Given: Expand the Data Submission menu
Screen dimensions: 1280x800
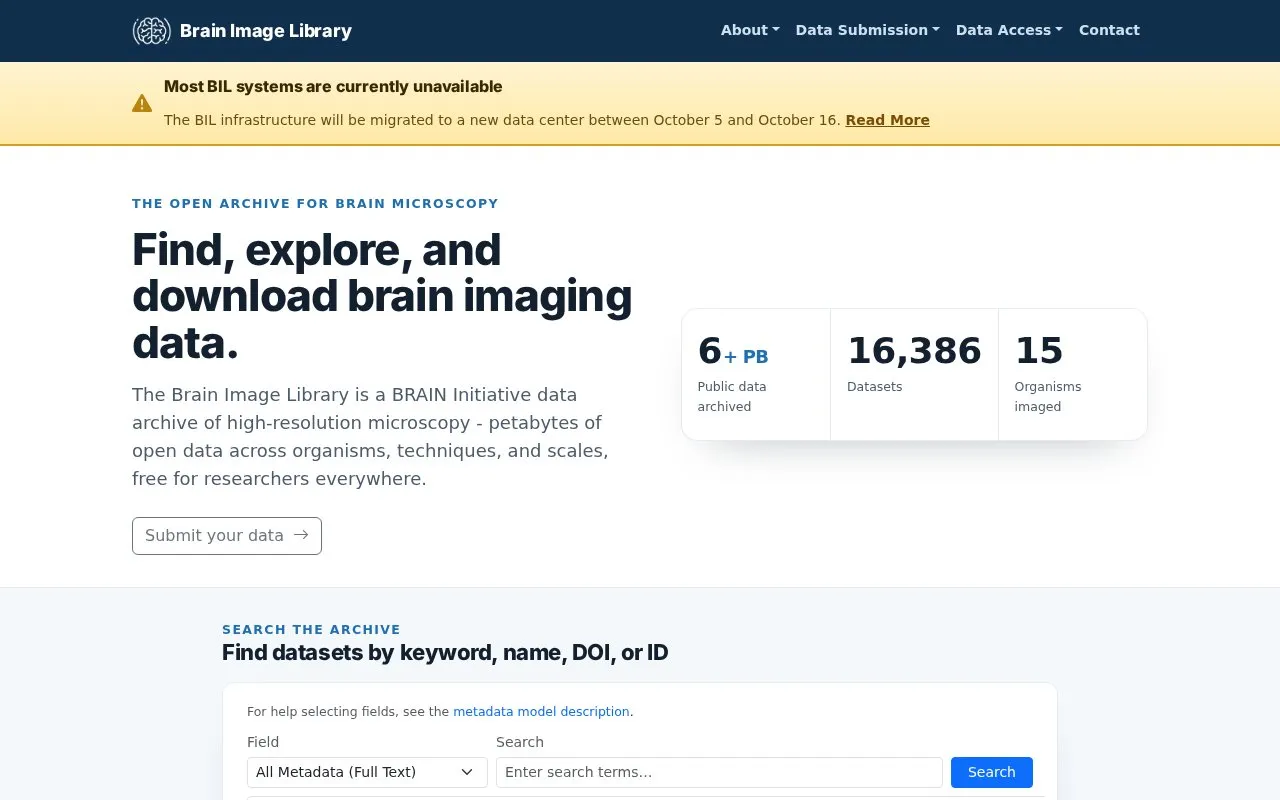Looking at the screenshot, I should pos(868,30).
